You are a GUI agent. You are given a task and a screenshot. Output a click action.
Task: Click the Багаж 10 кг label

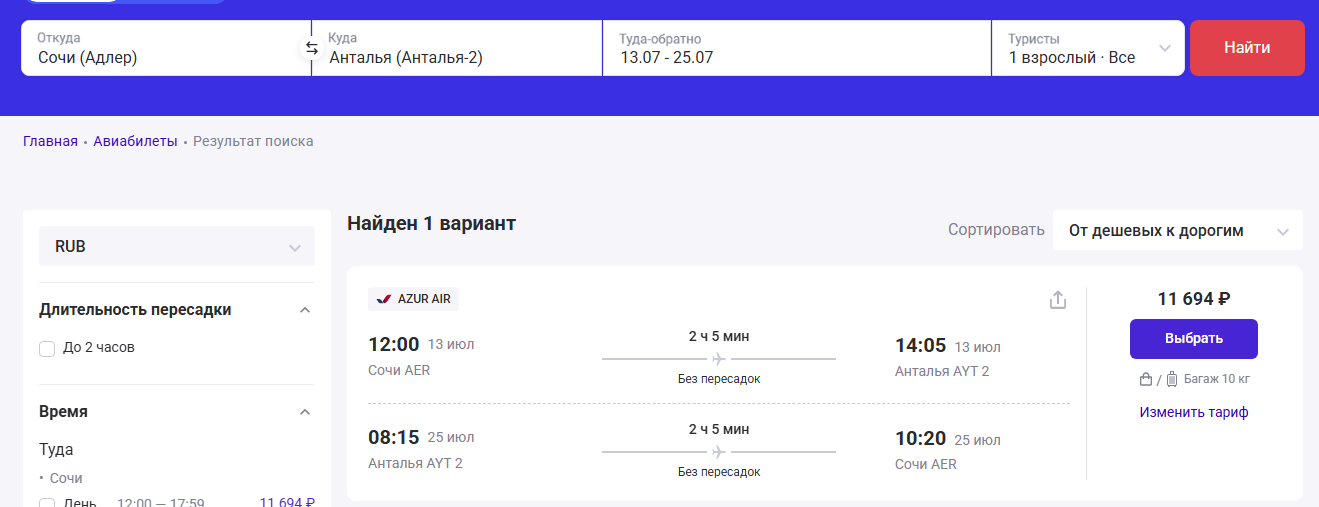[x=1217, y=380]
